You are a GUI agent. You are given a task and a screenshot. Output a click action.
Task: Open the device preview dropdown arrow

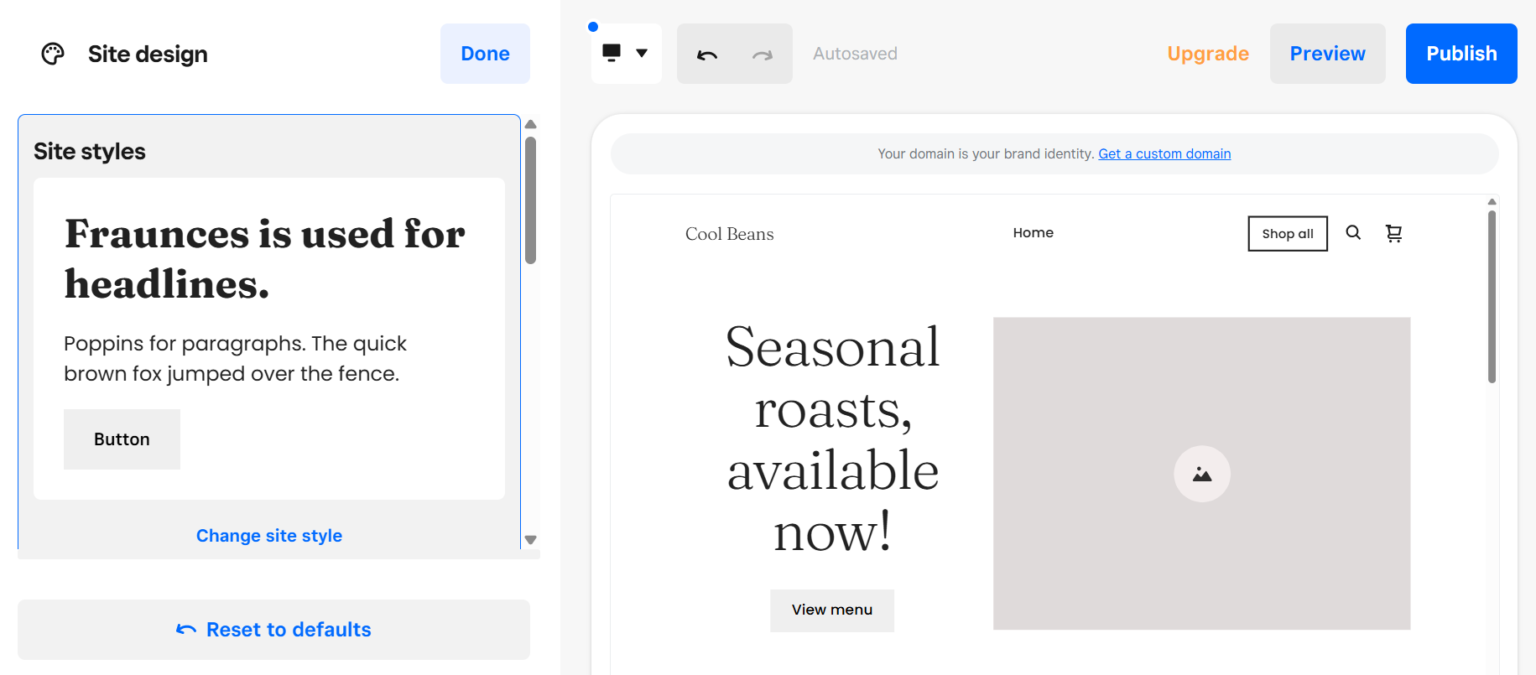tap(640, 53)
